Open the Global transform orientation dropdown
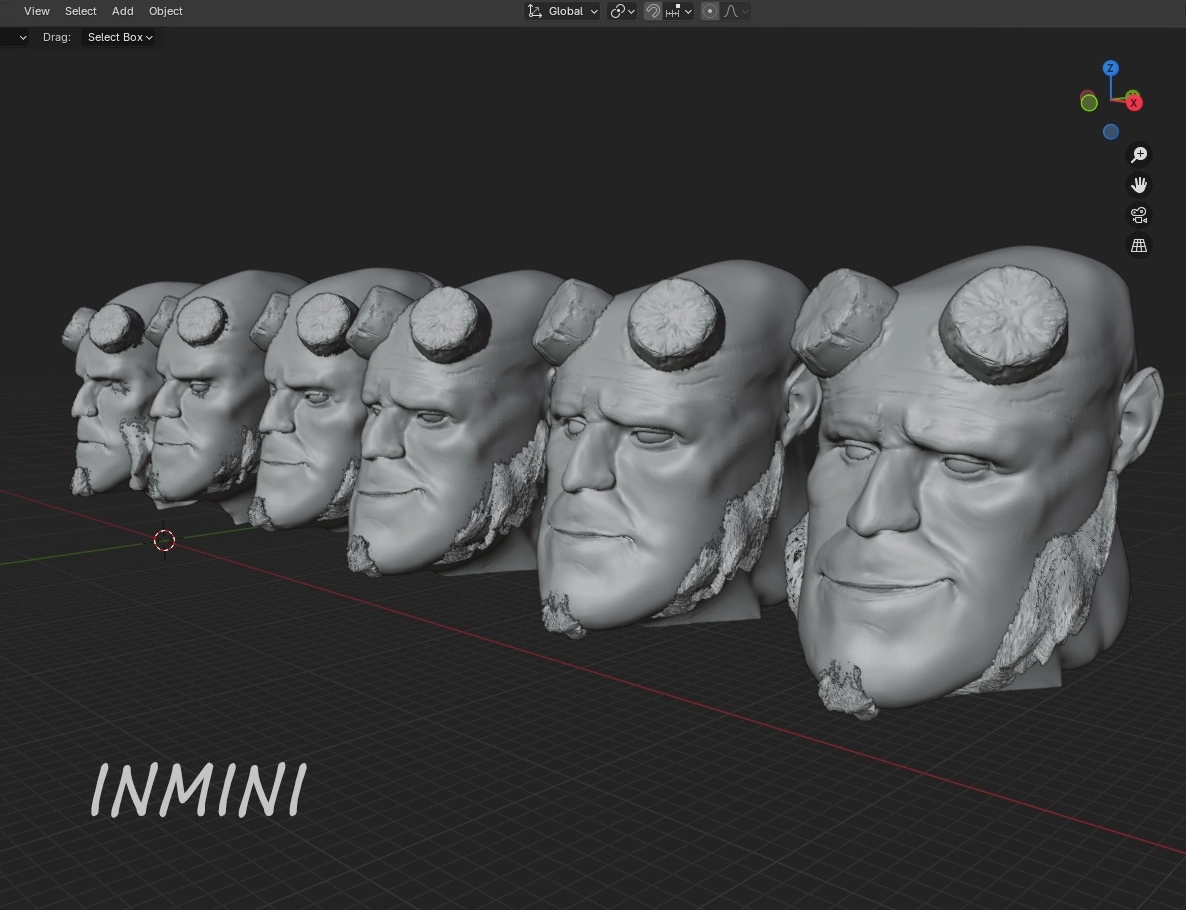Screen dimensions: 1186x910 point(562,11)
